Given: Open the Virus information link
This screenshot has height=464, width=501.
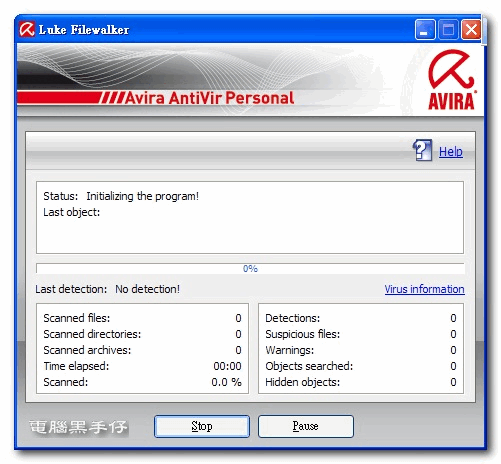Looking at the screenshot, I should click(424, 289).
